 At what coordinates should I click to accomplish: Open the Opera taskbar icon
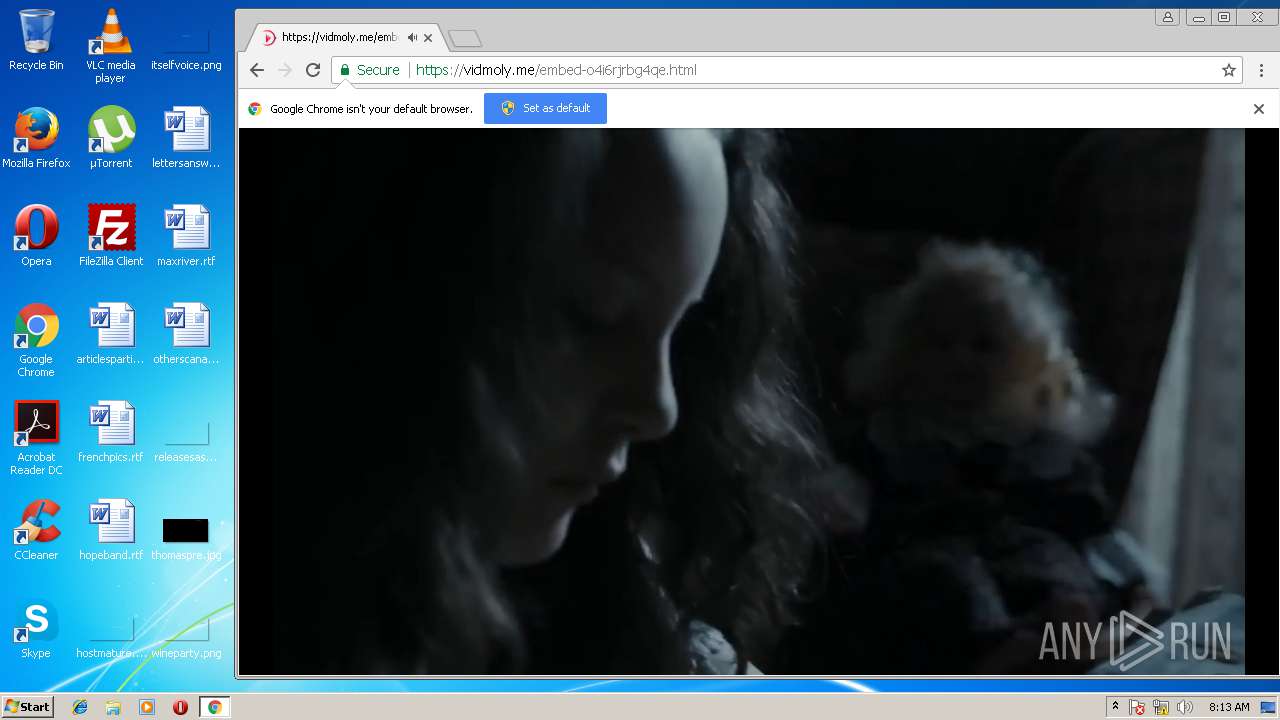[180, 707]
